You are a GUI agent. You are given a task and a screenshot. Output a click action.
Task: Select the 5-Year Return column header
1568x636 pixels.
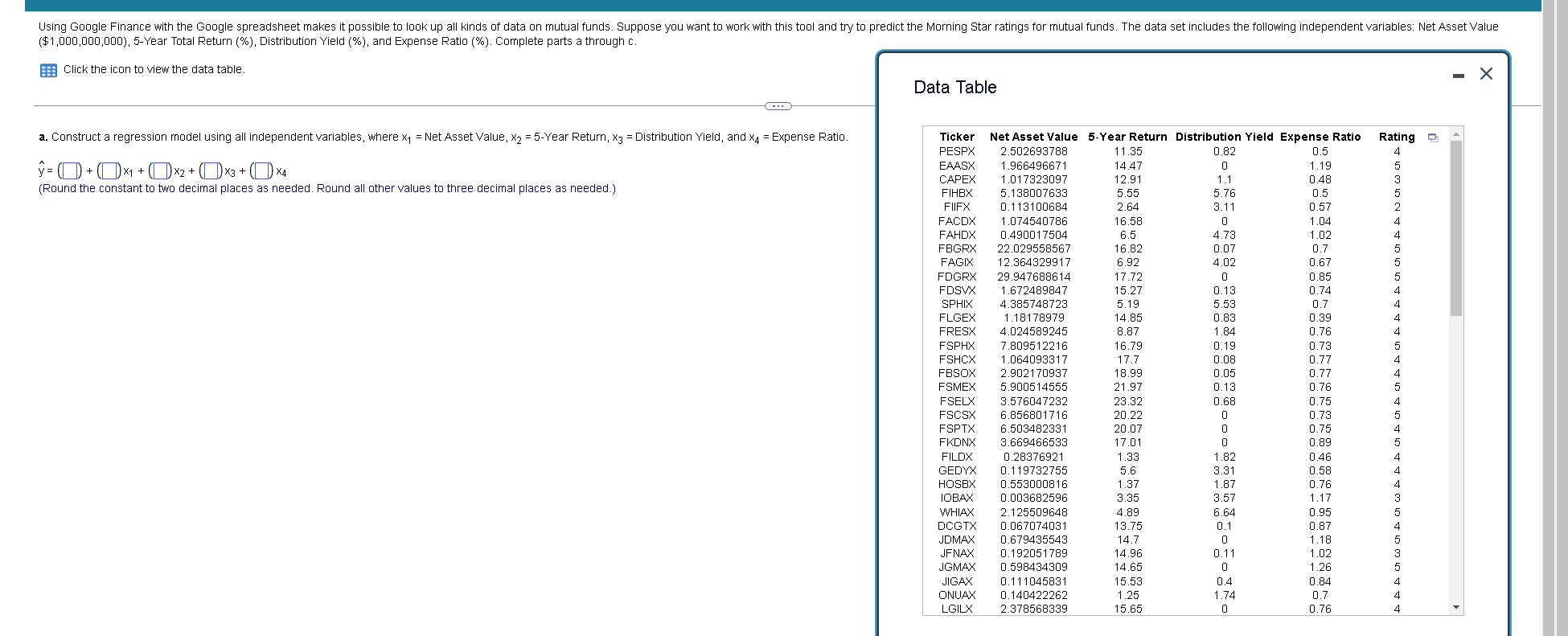click(1127, 137)
